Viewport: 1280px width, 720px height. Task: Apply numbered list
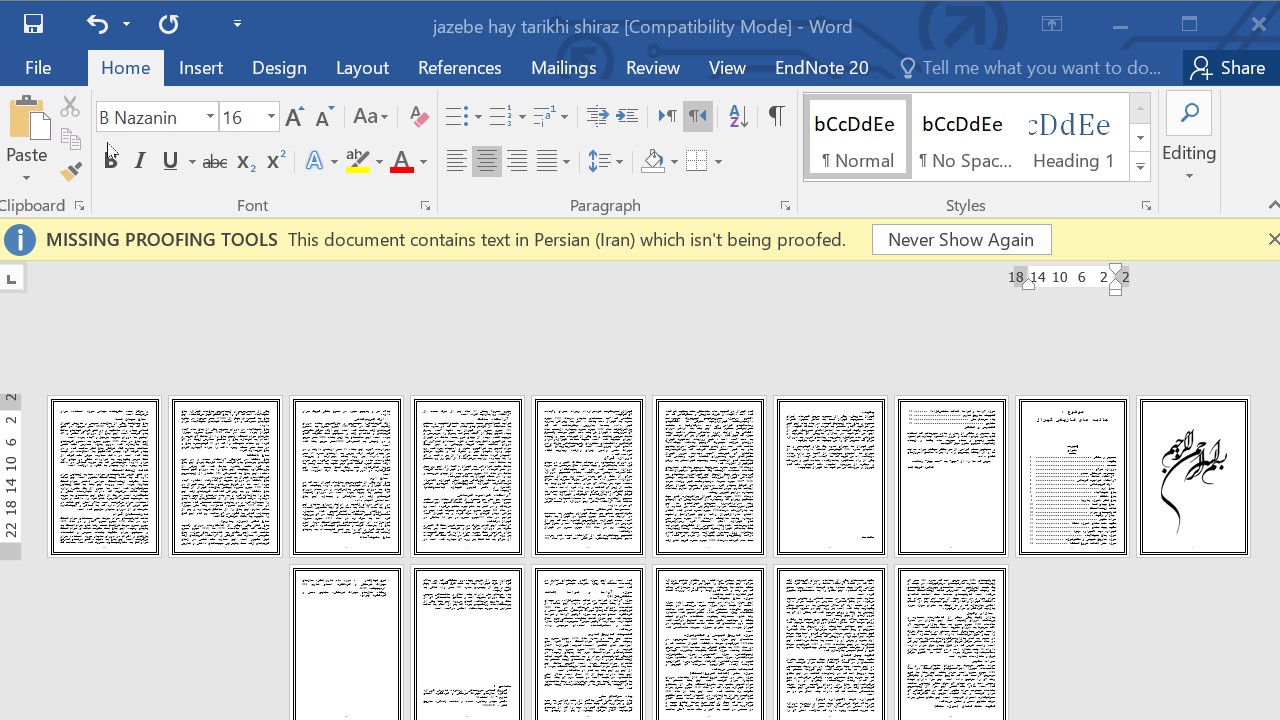pos(501,117)
